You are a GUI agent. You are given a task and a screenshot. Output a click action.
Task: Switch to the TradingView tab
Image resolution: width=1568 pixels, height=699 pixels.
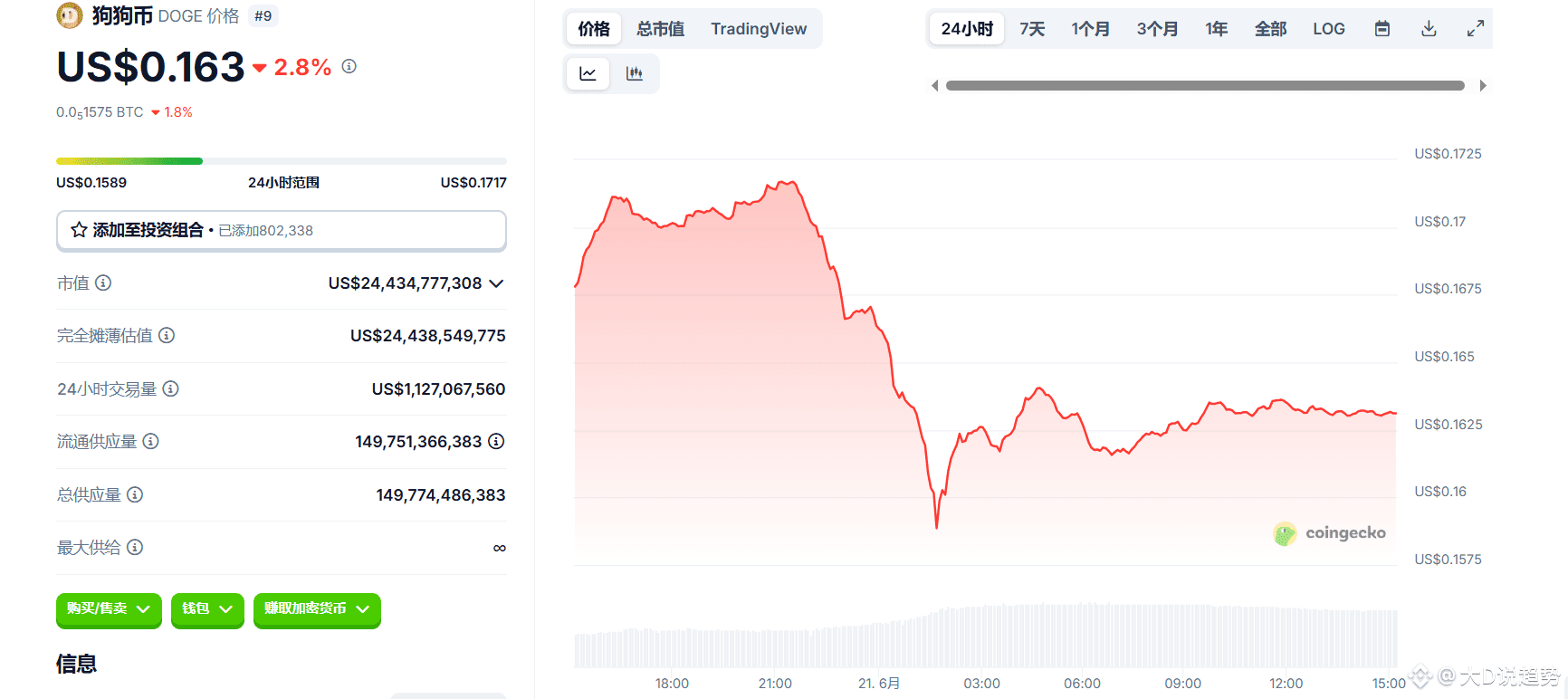pos(759,29)
